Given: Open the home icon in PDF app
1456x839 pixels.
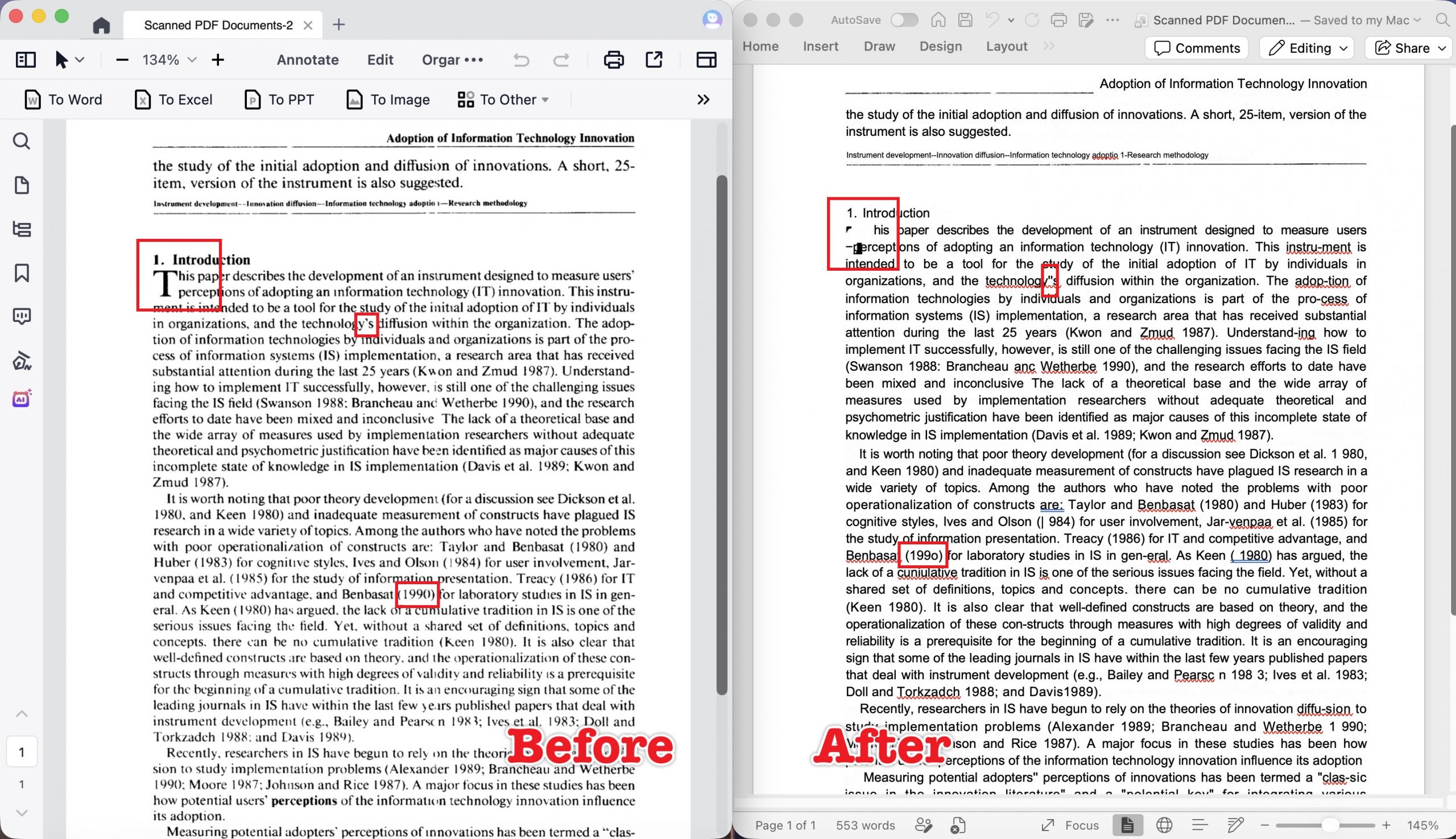Looking at the screenshot, I should (x=101, y=25).
